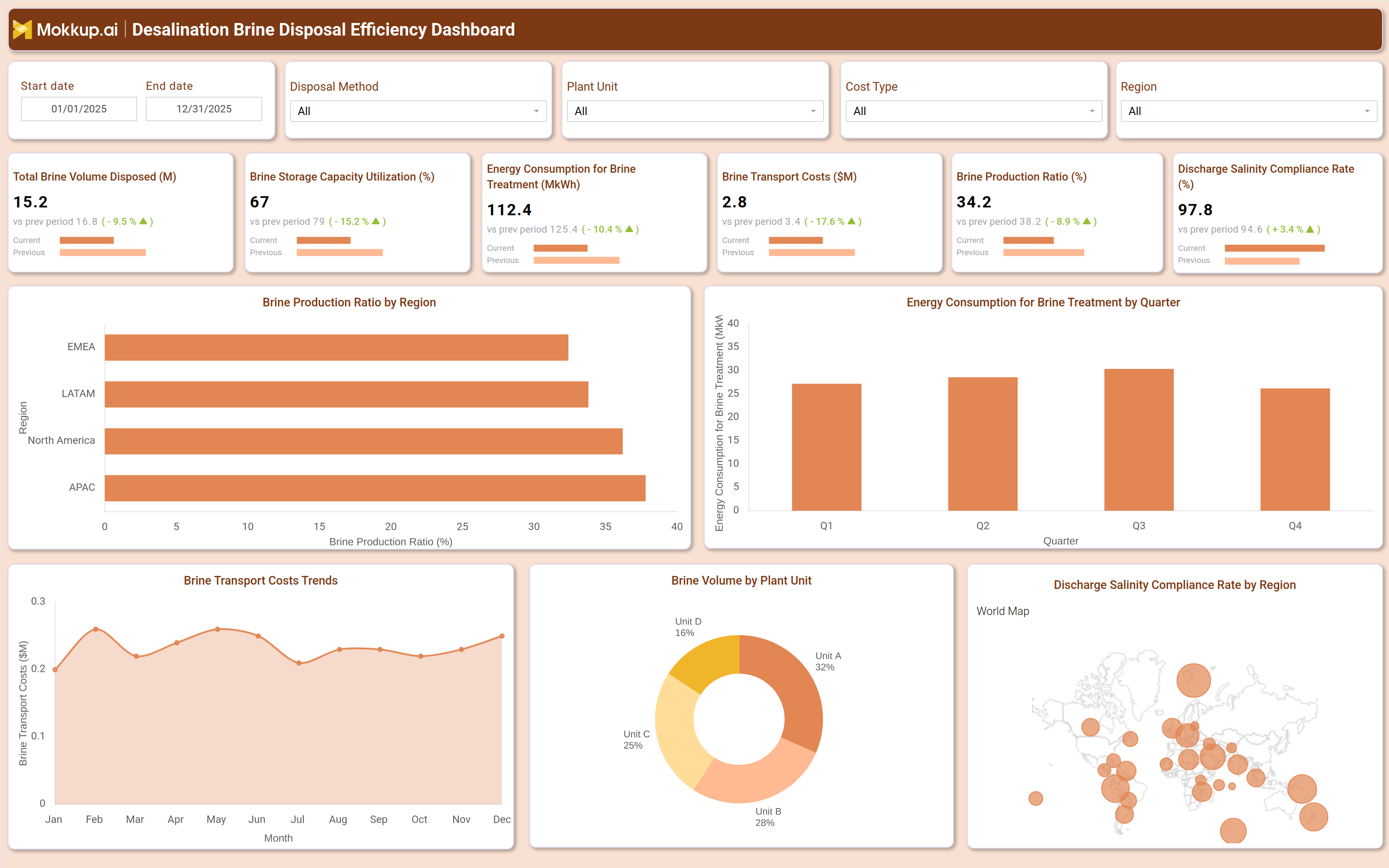Click the Q1 bar in Energy Consumption chart
This screenshot has height=868, width=1389.
coord(826,447)
